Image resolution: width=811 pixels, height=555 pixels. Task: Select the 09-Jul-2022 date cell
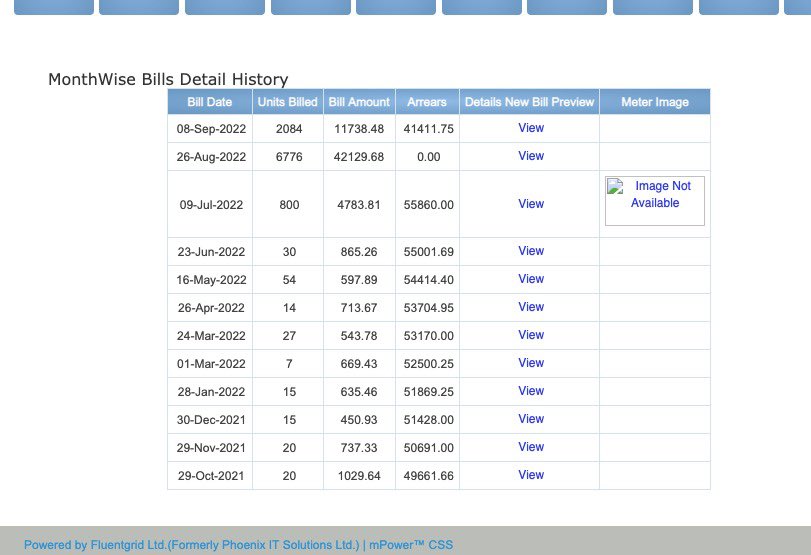(211, 205)
